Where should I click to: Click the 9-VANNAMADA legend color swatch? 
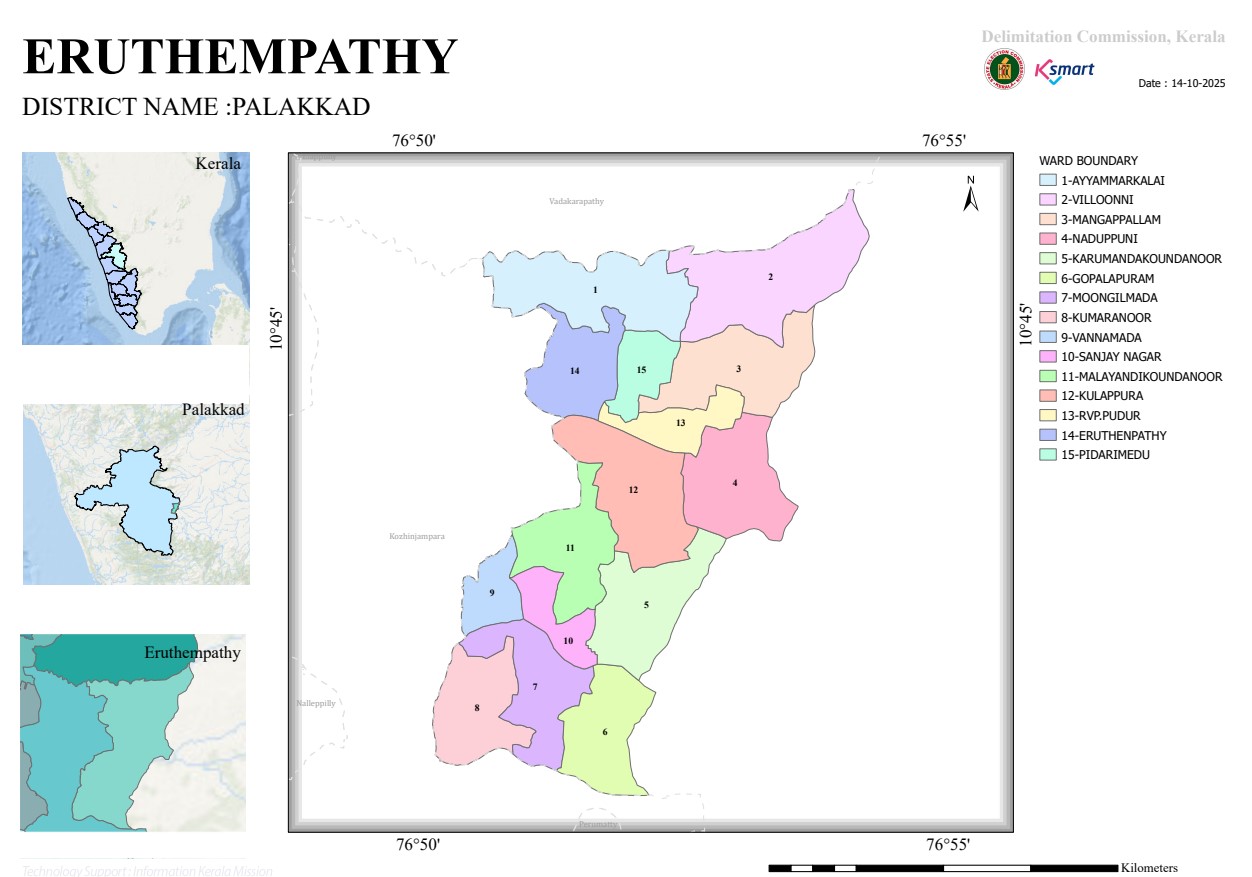(1048, 338)
